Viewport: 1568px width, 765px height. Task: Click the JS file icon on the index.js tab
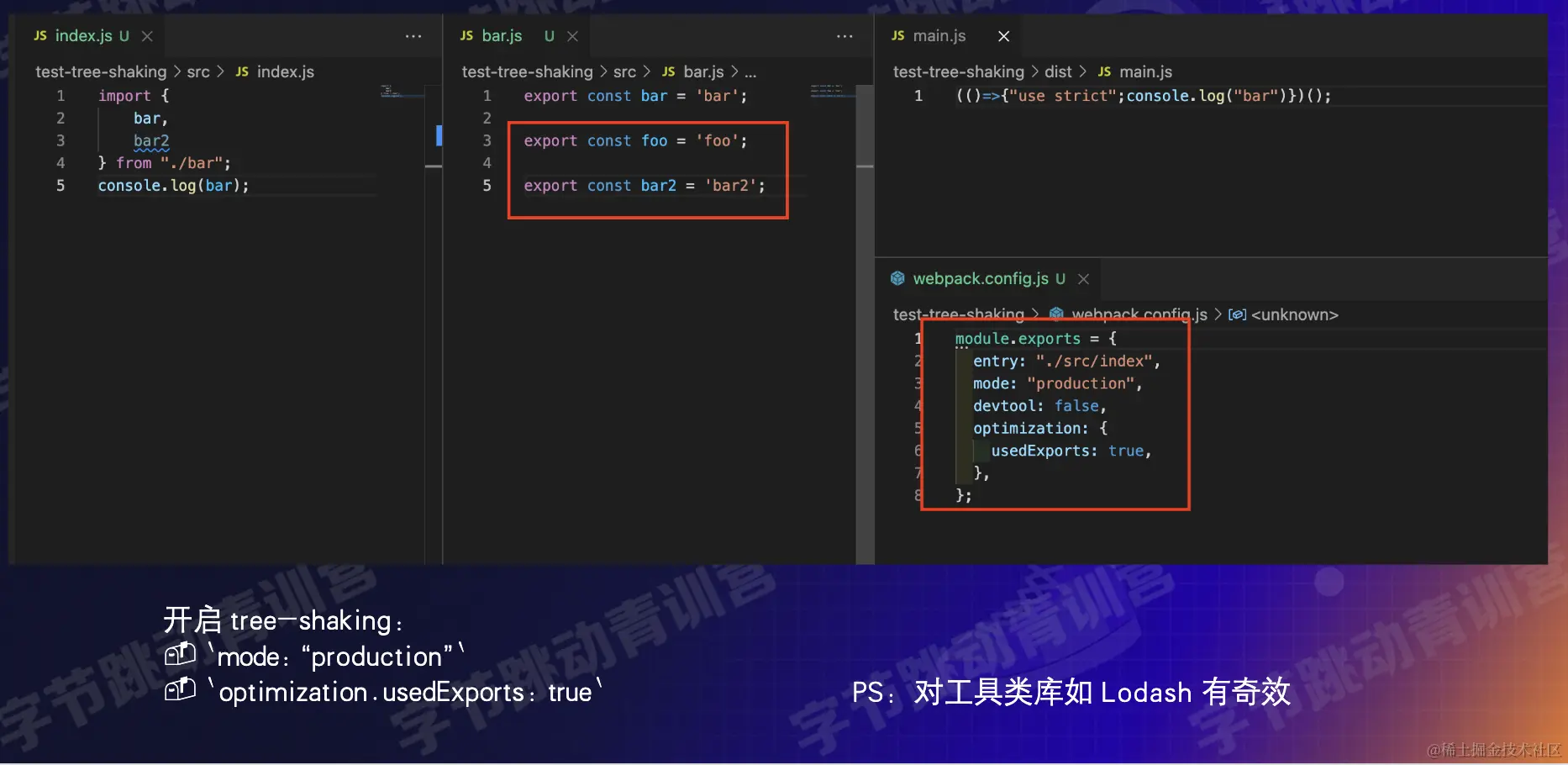[39, 35]
